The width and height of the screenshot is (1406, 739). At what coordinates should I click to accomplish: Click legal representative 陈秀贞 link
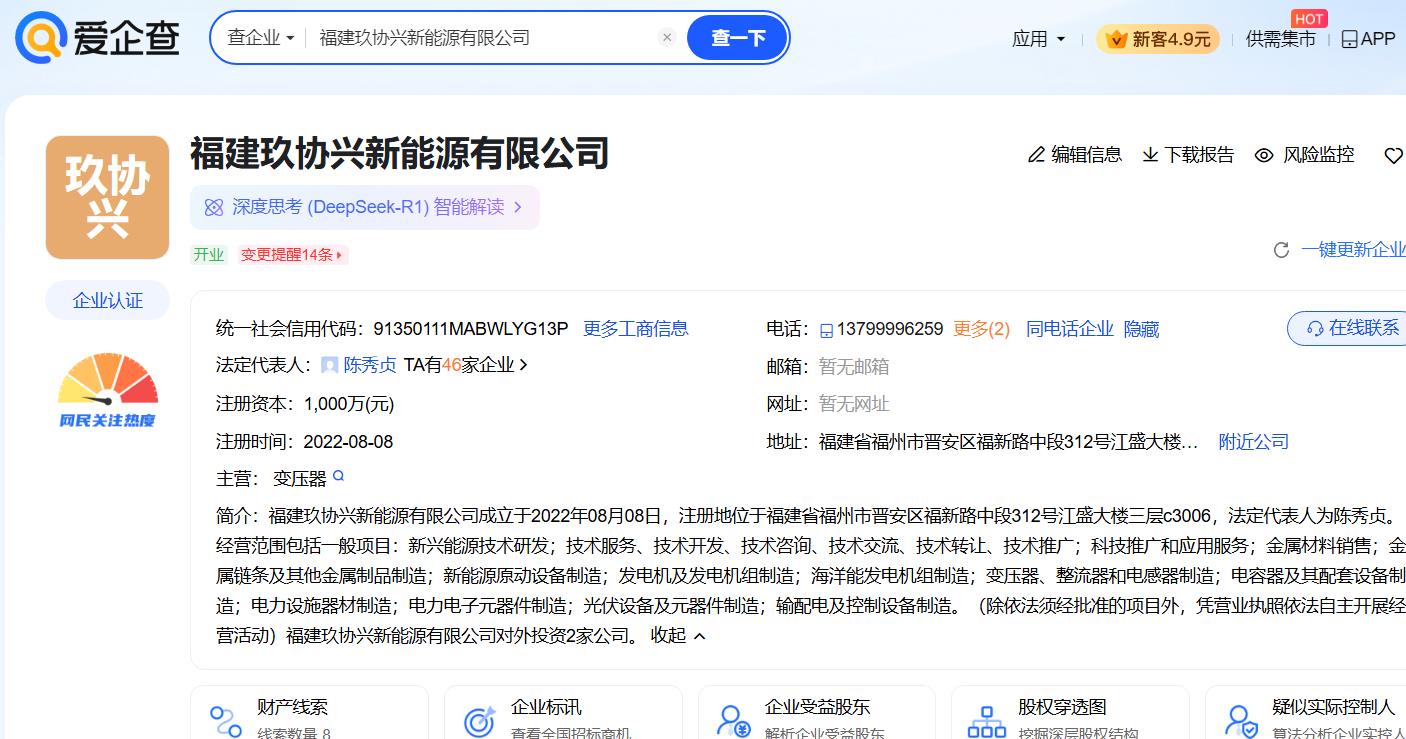pos(370,365)
